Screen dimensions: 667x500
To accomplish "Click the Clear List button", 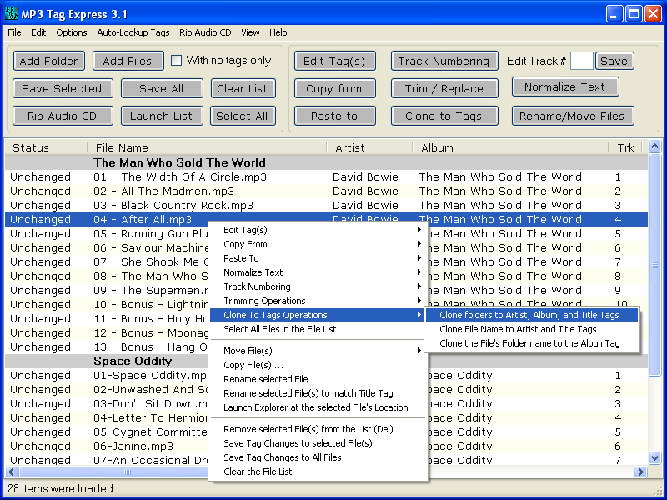I will [243, 89].
